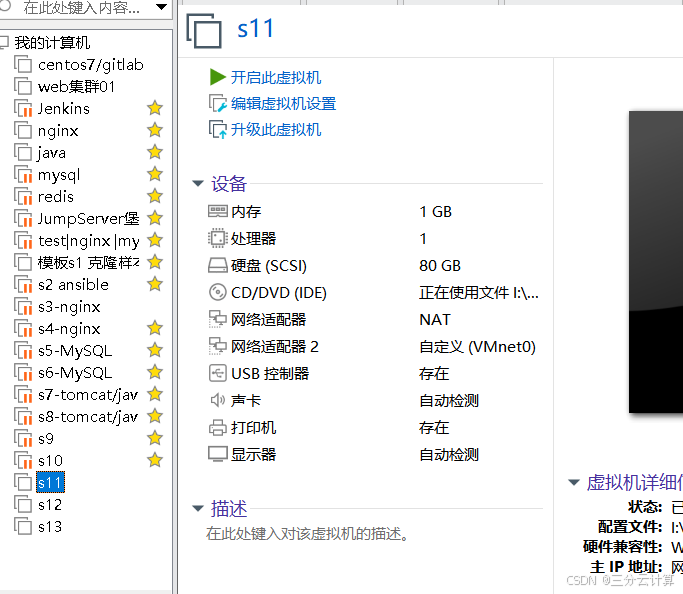Click the running VM icon beside redis
The width and height of the screenshot is (683, 594).
23,196
